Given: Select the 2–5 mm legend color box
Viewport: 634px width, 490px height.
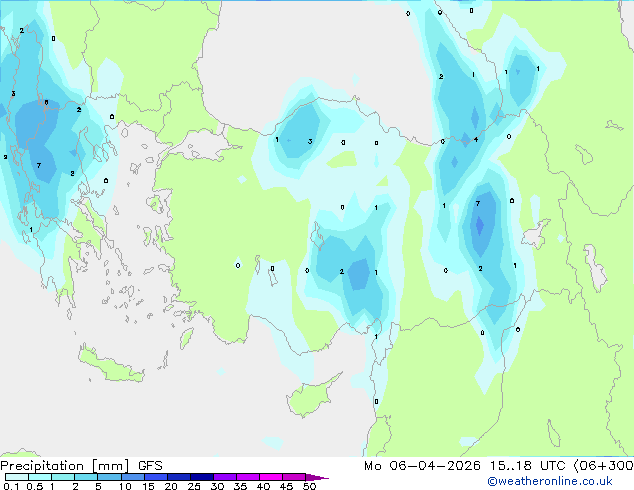Looking at the screenshot, I should [86, 477].
